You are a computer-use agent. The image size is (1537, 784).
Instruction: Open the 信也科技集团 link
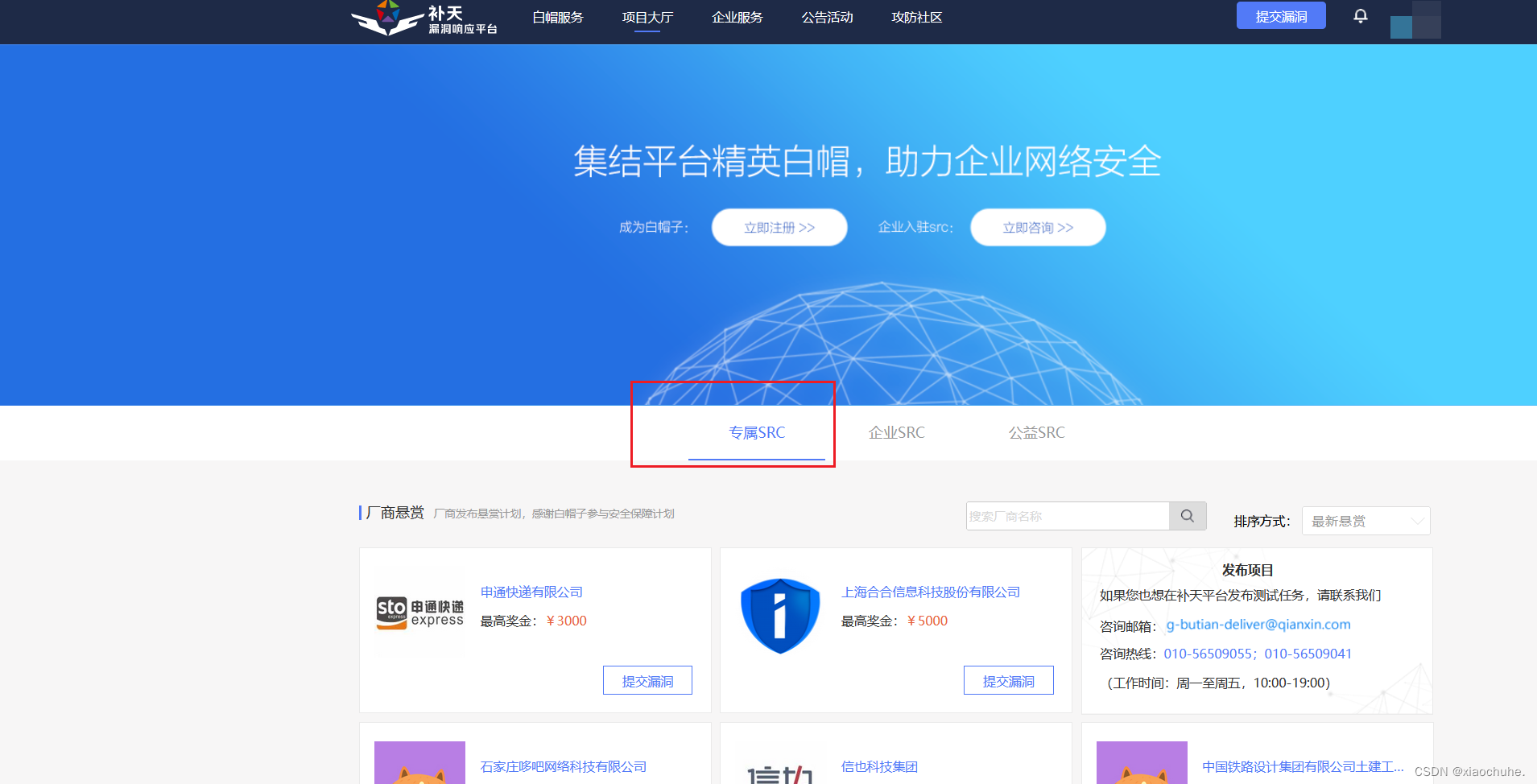879,767
